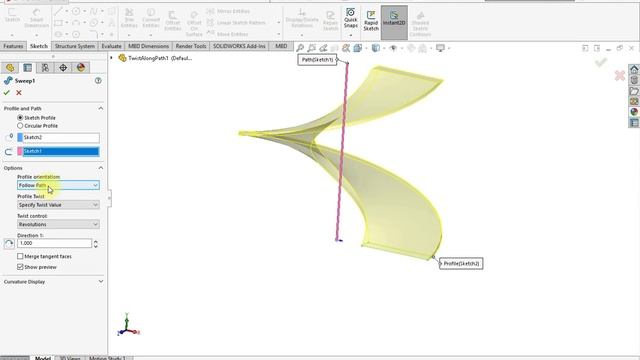The width and height of the screenshot is (640, 360).
Task: Accept Sweep1 with the green checkmark
Action: point(7,93)
